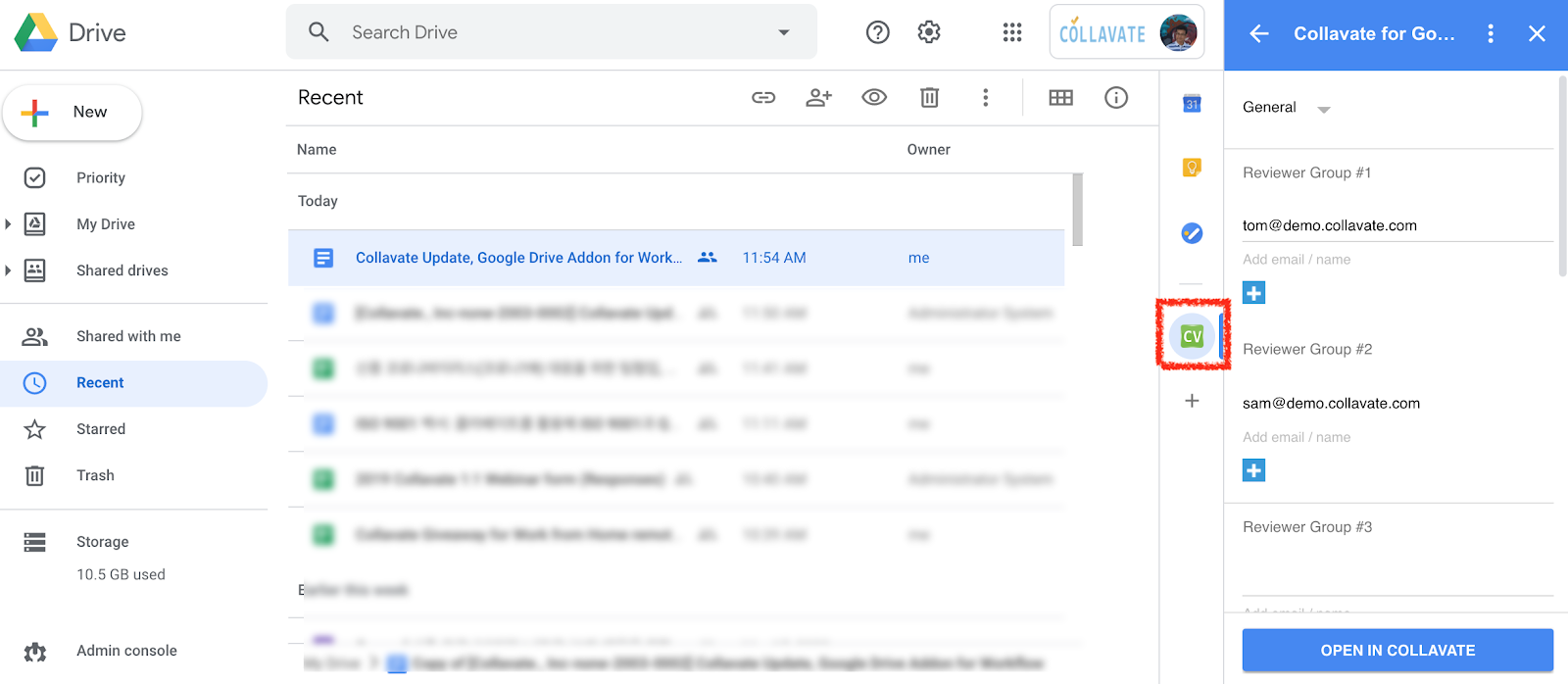1568x684 pixels.
Task: Click plus button under Reviewer Group #1
Action: pyautogui.click(x=1253, y=293)
